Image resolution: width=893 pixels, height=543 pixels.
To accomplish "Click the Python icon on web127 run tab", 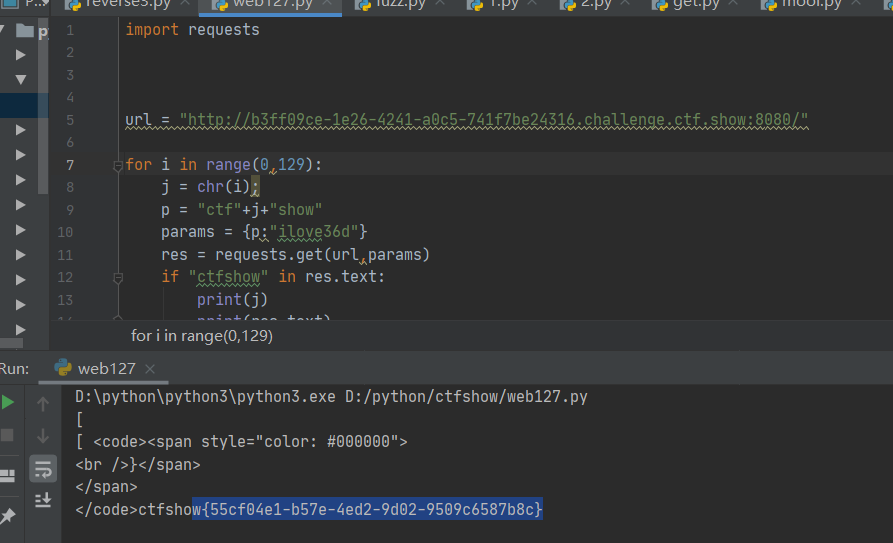I will [x=63, y=368].
